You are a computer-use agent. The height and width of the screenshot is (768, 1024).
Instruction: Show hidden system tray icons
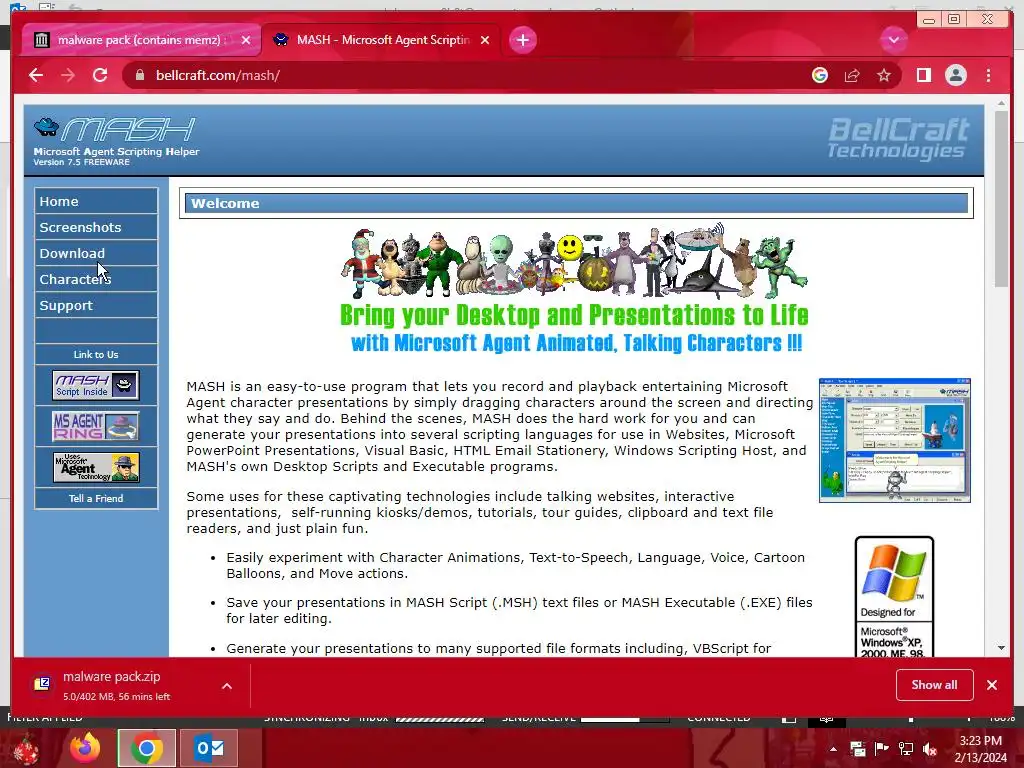(x=833, y=749)
